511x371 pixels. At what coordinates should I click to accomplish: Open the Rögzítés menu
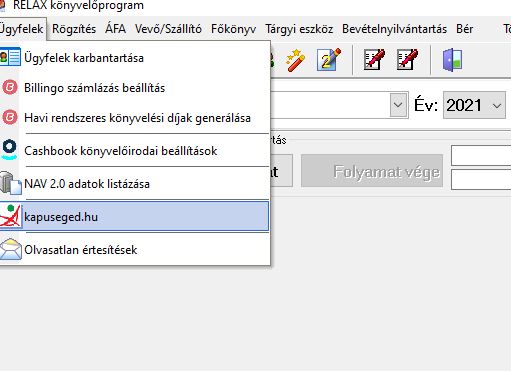click(x=74, y=29)
